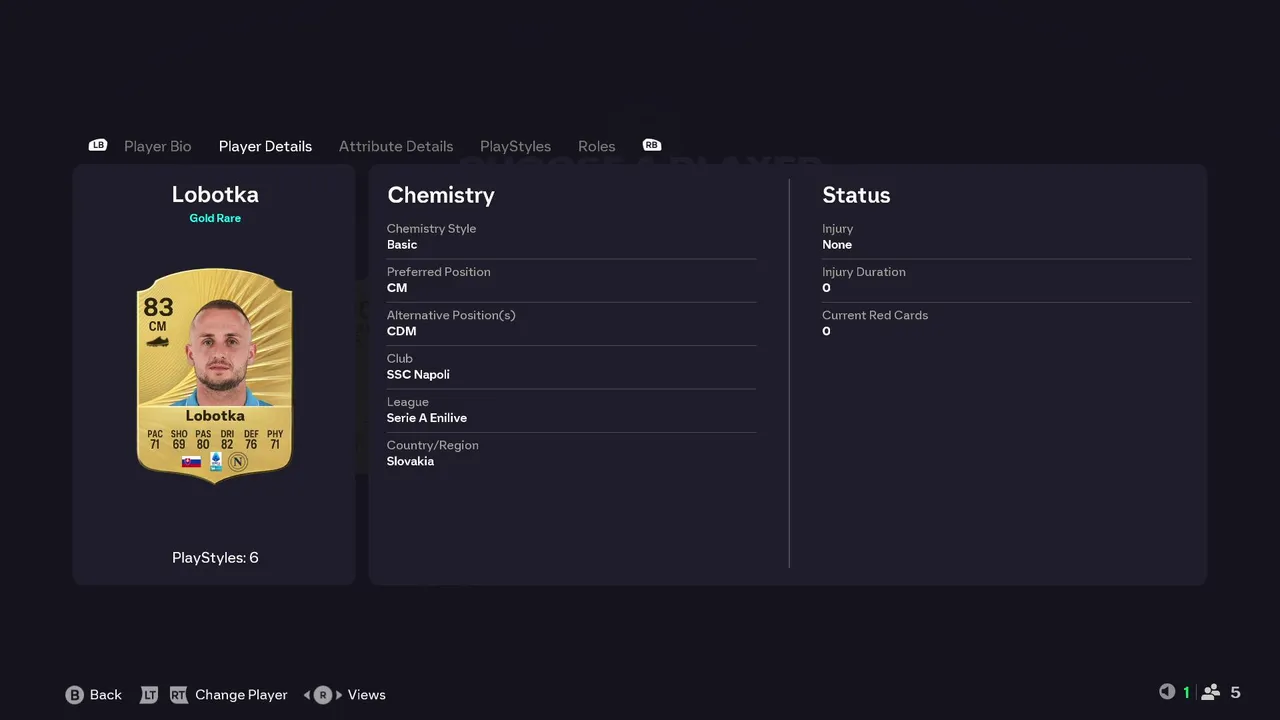Click the Gold Rare label
This screenshot has height=720, width=1280.
[215, 218]
